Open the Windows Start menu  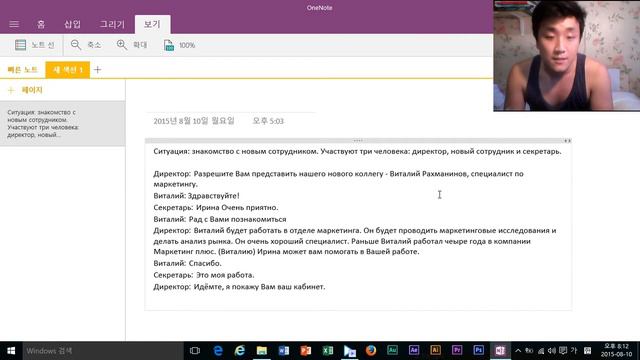(11, 351)
